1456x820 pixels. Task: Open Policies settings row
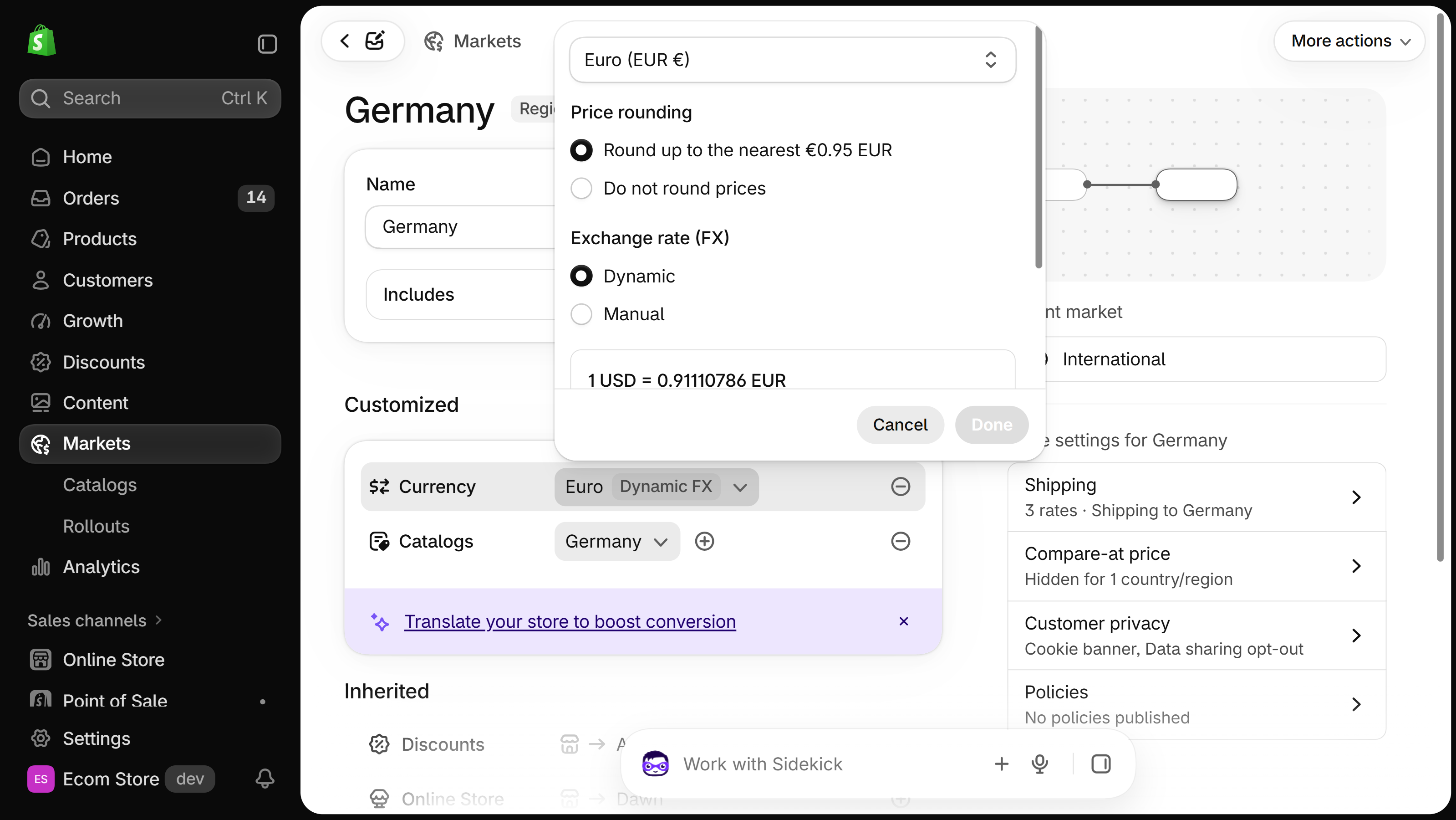pyautogui.click(x=1196, y=705)
